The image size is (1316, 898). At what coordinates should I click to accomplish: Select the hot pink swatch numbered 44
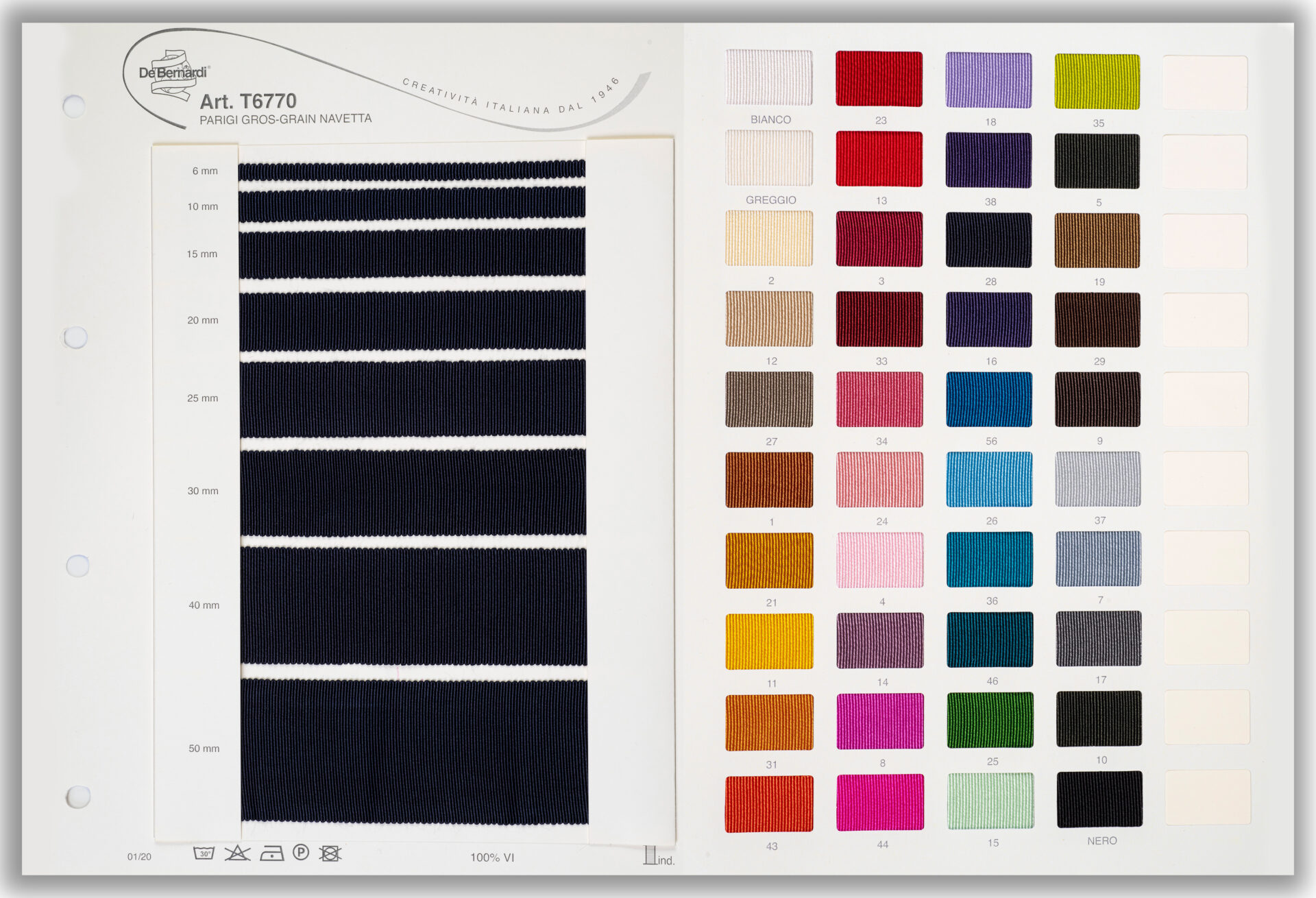click(x=880, y=803)
